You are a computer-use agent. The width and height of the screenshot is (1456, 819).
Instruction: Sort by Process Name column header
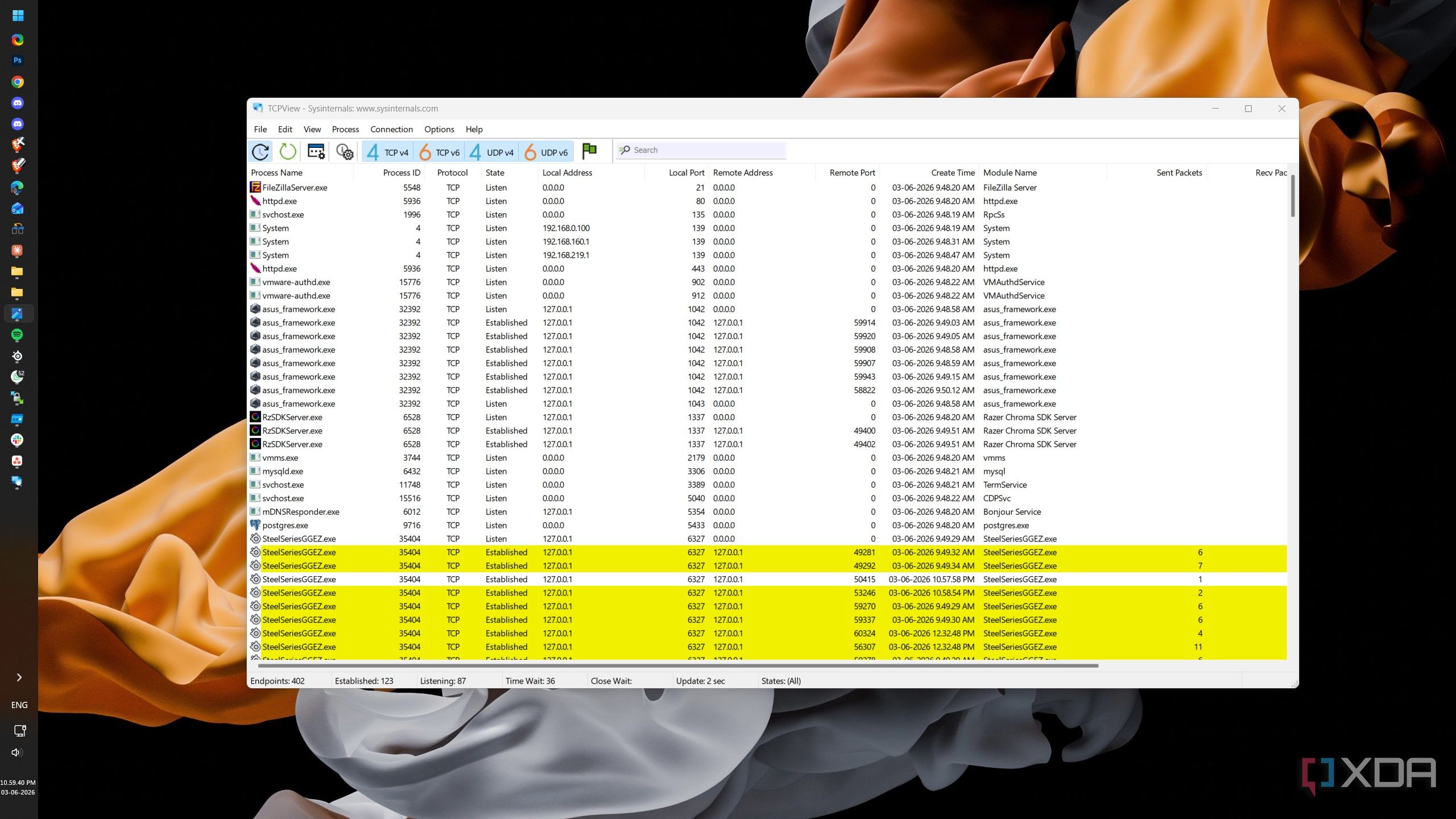300,172
